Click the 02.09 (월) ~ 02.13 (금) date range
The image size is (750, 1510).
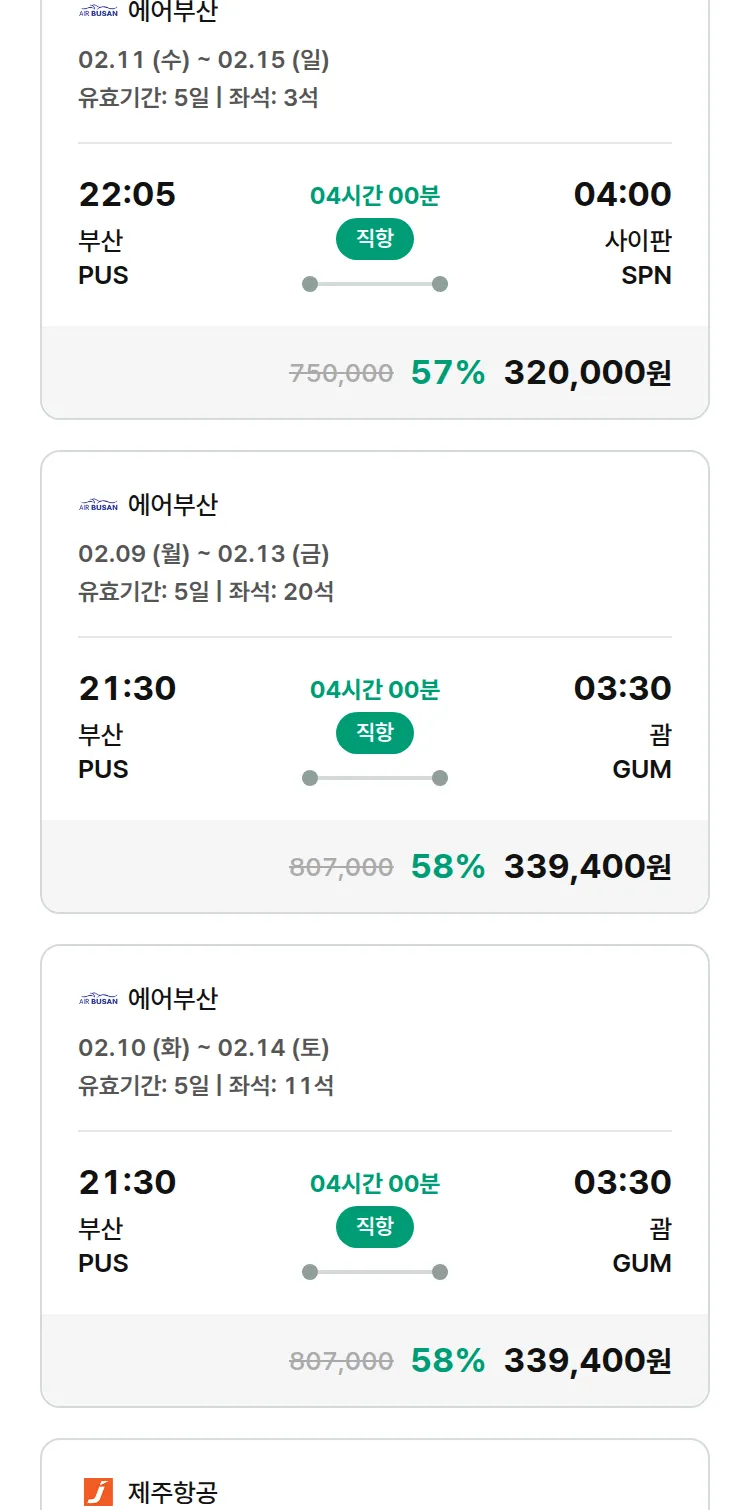[x=204, y=554]
